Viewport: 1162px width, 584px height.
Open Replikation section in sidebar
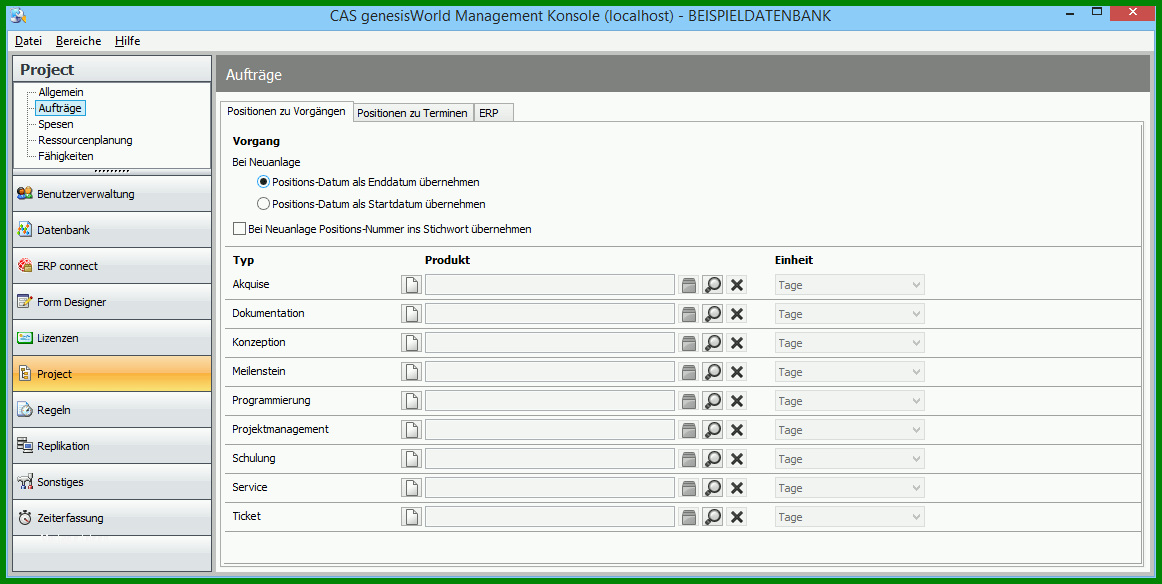tap(112, 445)
